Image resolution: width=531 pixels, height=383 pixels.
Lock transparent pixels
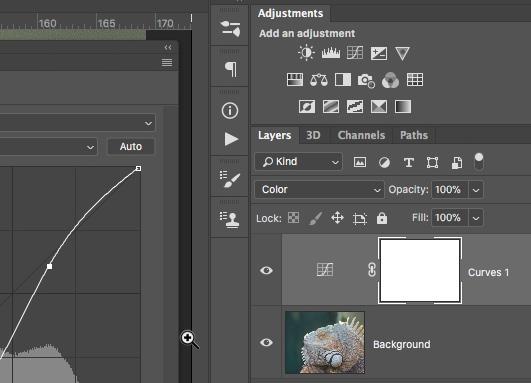pyautogui.click(x=293, y=218)
